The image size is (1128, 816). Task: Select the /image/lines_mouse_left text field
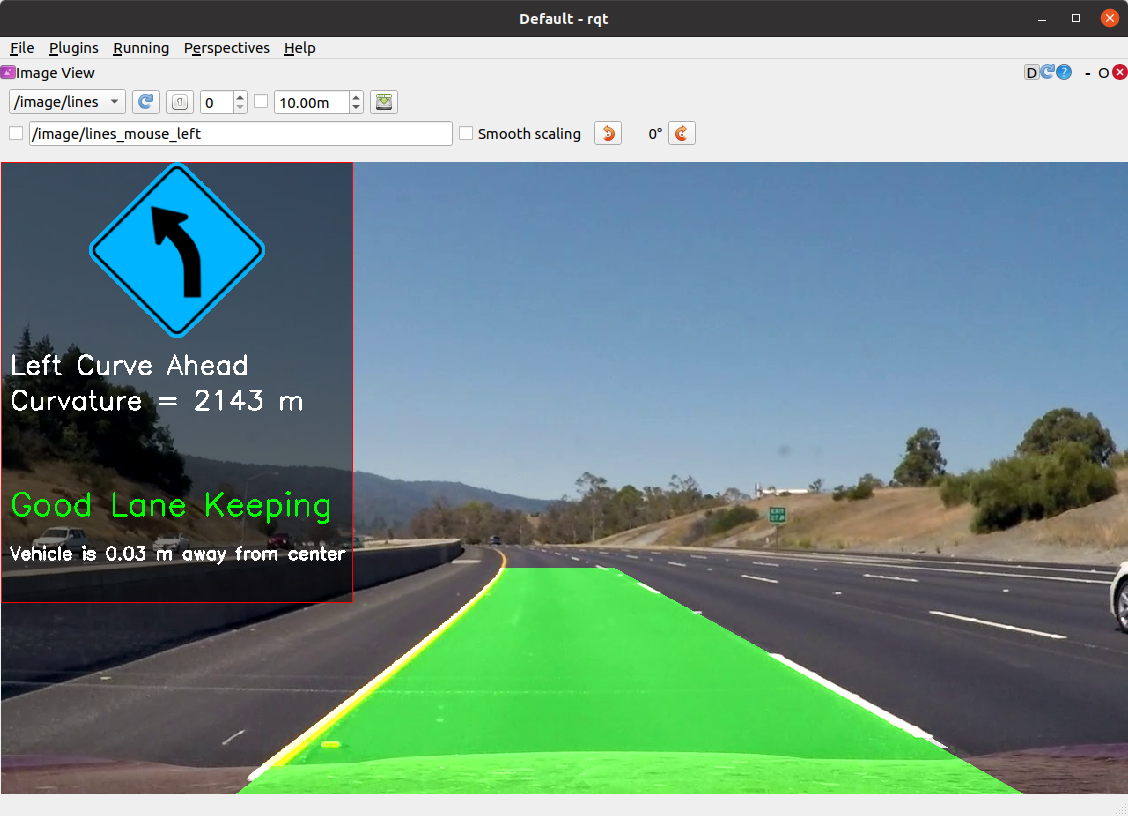(x=240, y=132)
